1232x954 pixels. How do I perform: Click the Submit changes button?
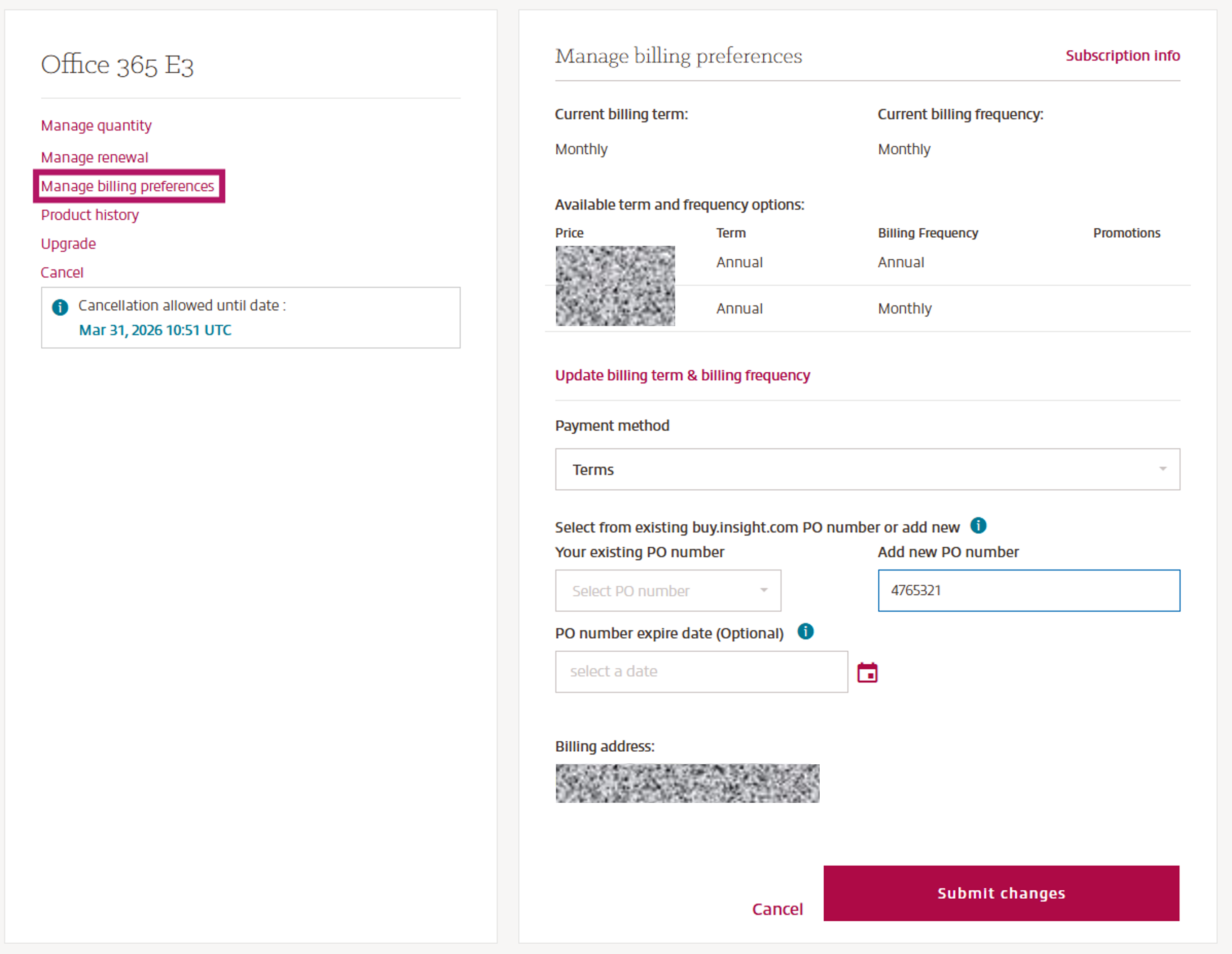point(1001,893)
